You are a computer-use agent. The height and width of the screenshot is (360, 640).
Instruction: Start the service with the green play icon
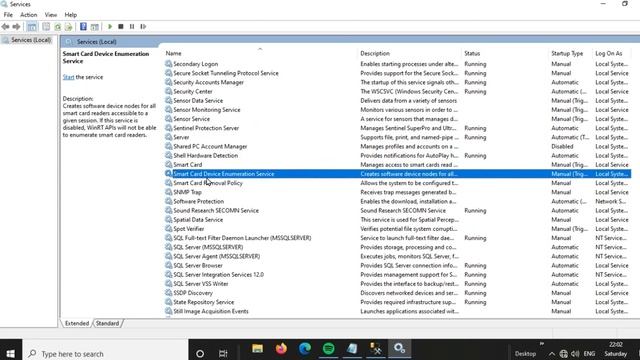(110, 27)
